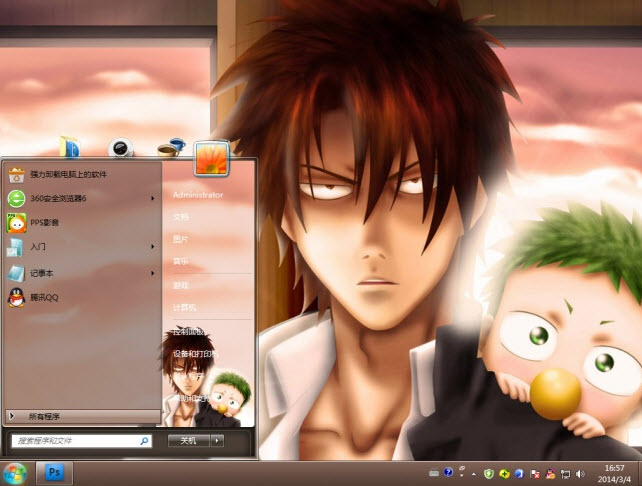Expand the 记事本 recent files arrow
The image size is (642, 486).
(x=153, y=273)
